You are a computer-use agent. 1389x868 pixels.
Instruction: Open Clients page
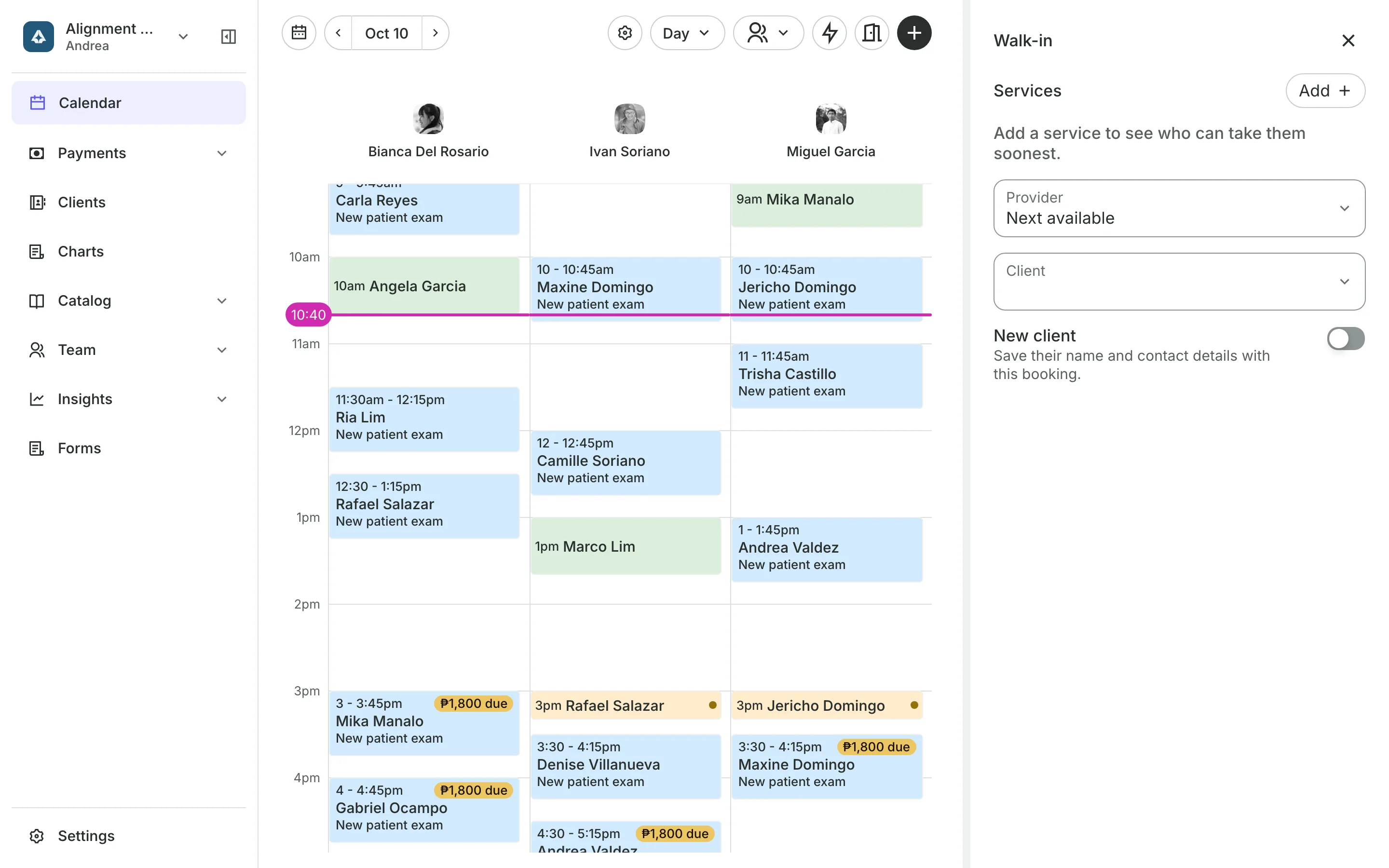click(129, 202)
